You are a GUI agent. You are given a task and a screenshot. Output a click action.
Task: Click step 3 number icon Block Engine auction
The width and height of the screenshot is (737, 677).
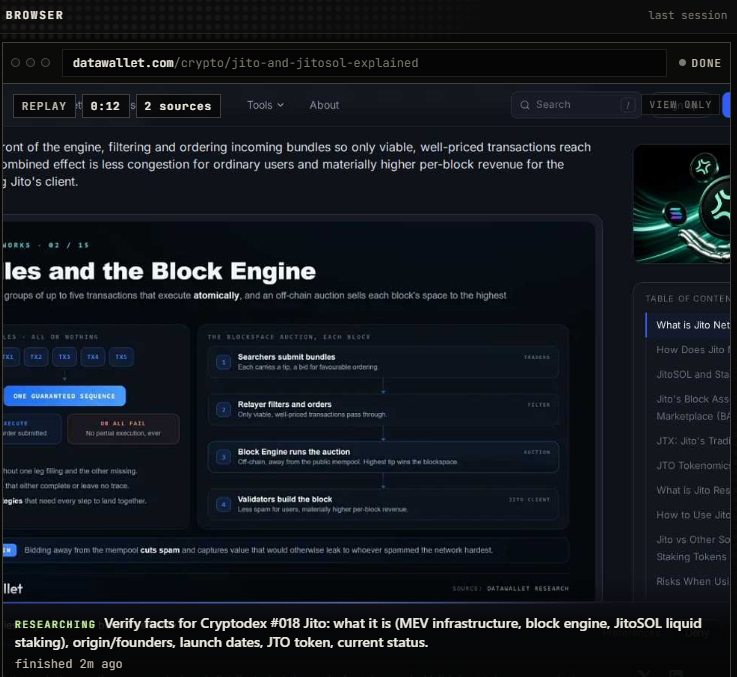224,457
